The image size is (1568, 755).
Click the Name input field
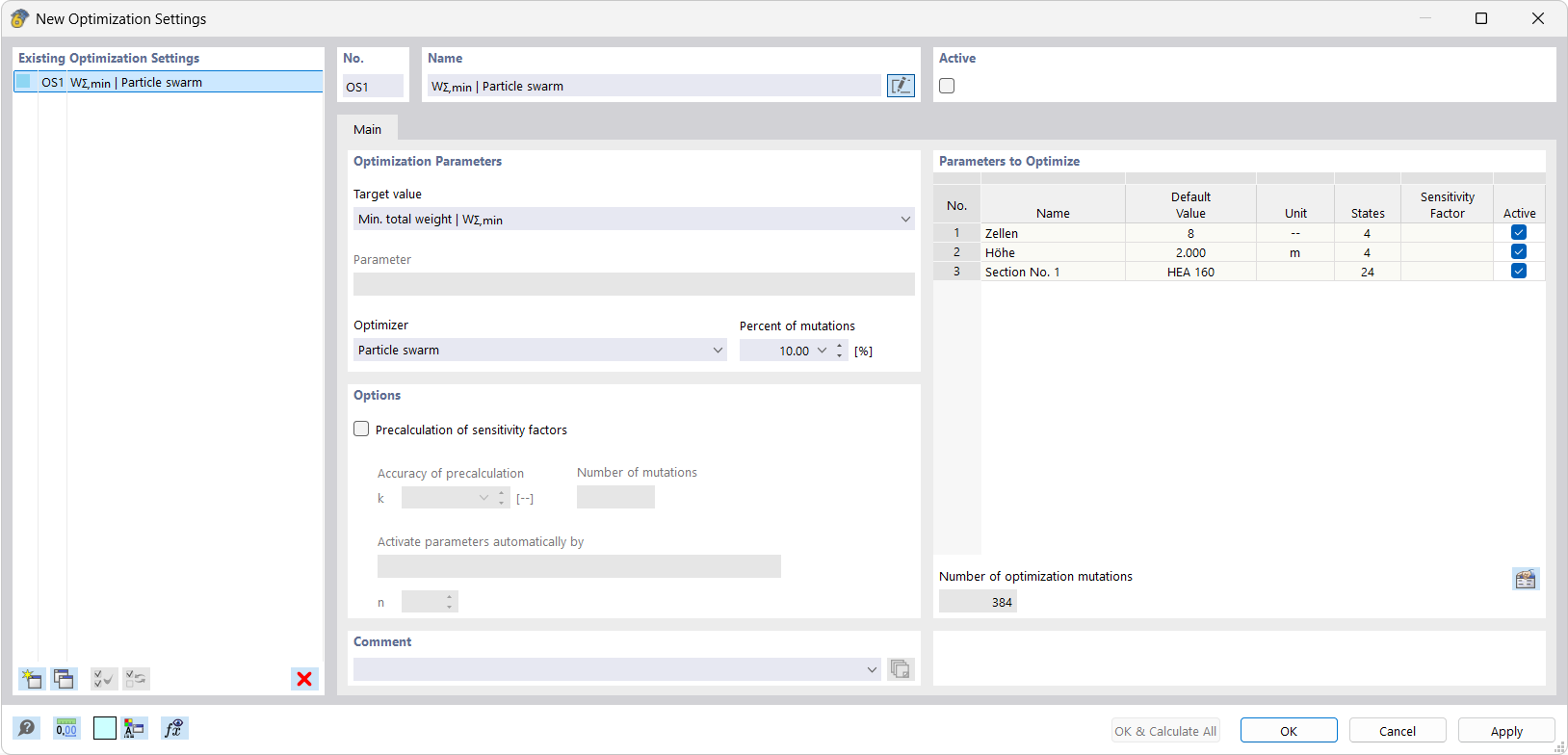point(654,86)
